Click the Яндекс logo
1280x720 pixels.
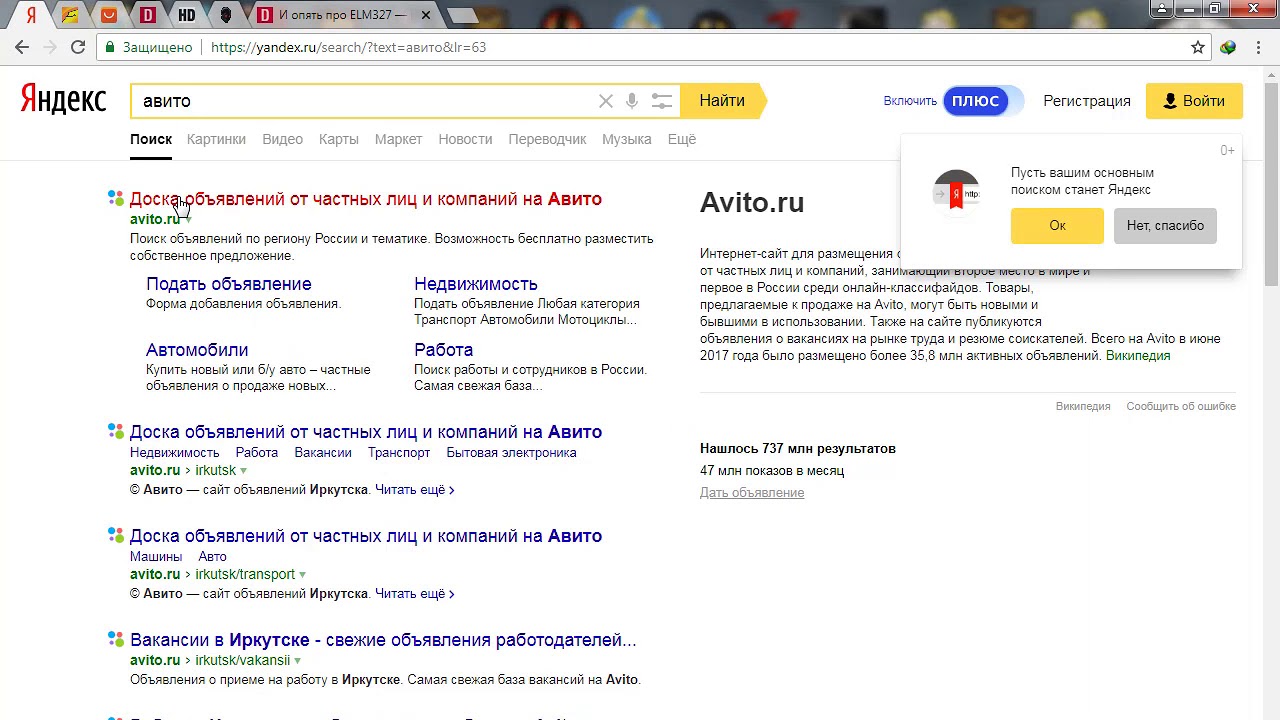click(63, 99)
